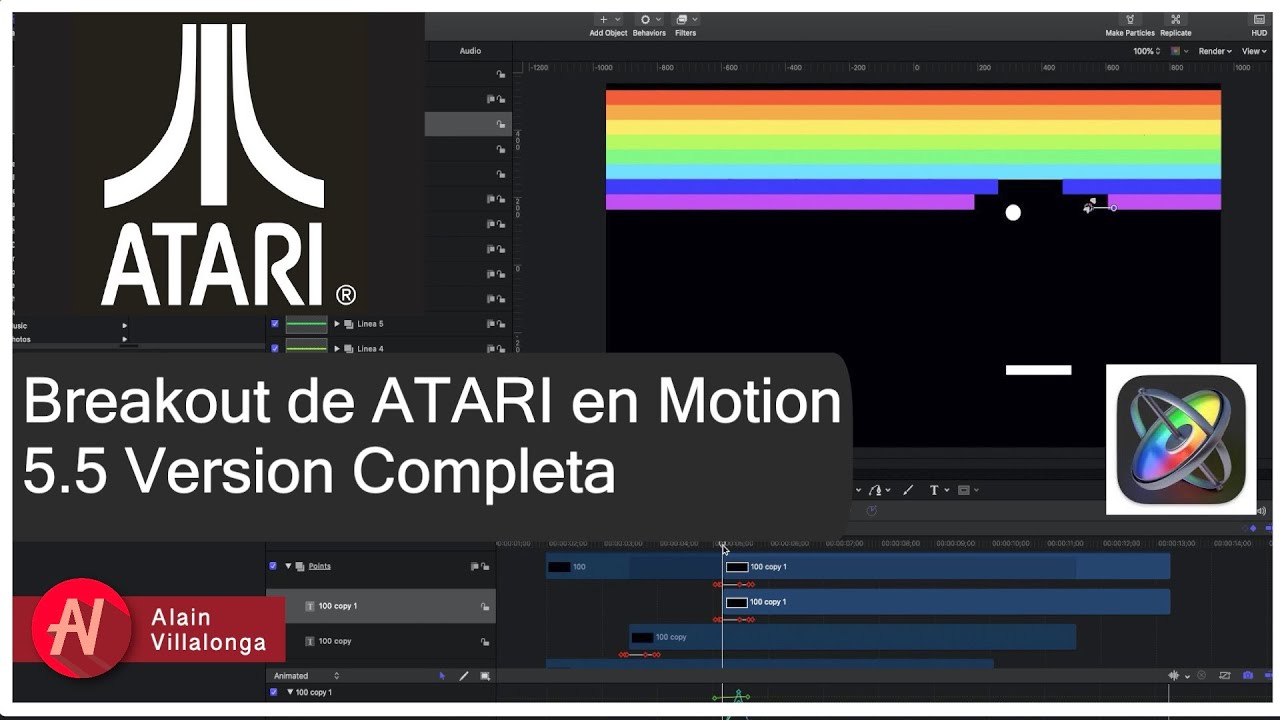
Task: Click the fit curves to window icon
Action: [x=1224, y=676]
